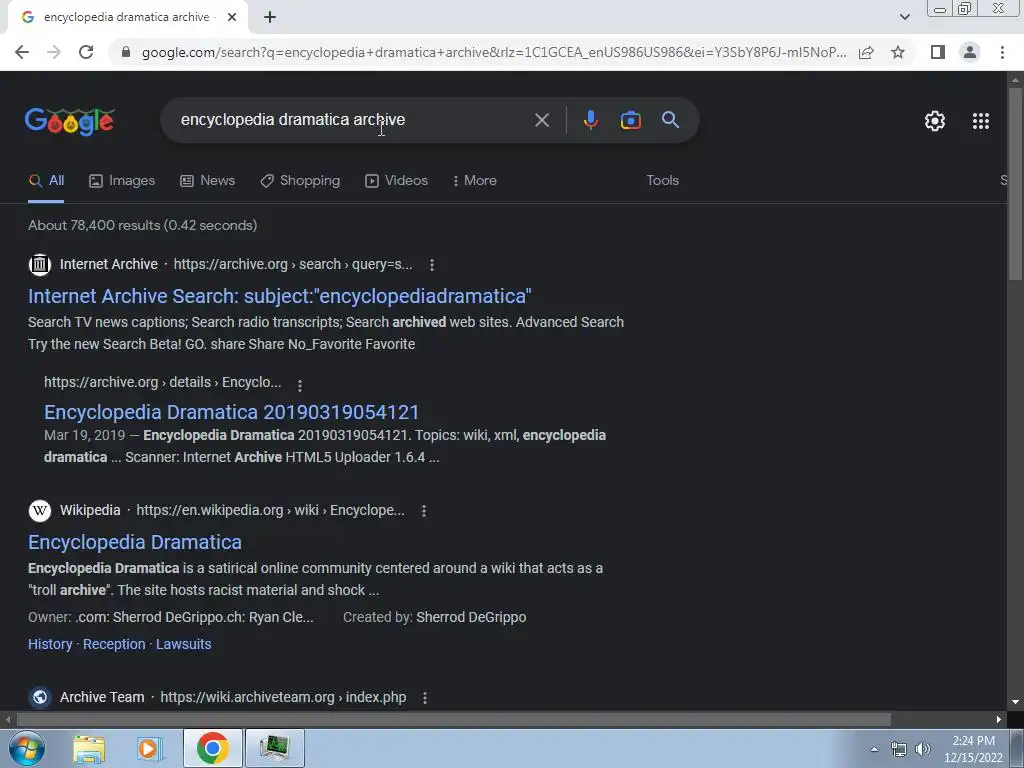This screenshot has height=768, width=1024.
Task: Open Wikipedia Encyclopedia Dramatica result
Action: [135, 542]
